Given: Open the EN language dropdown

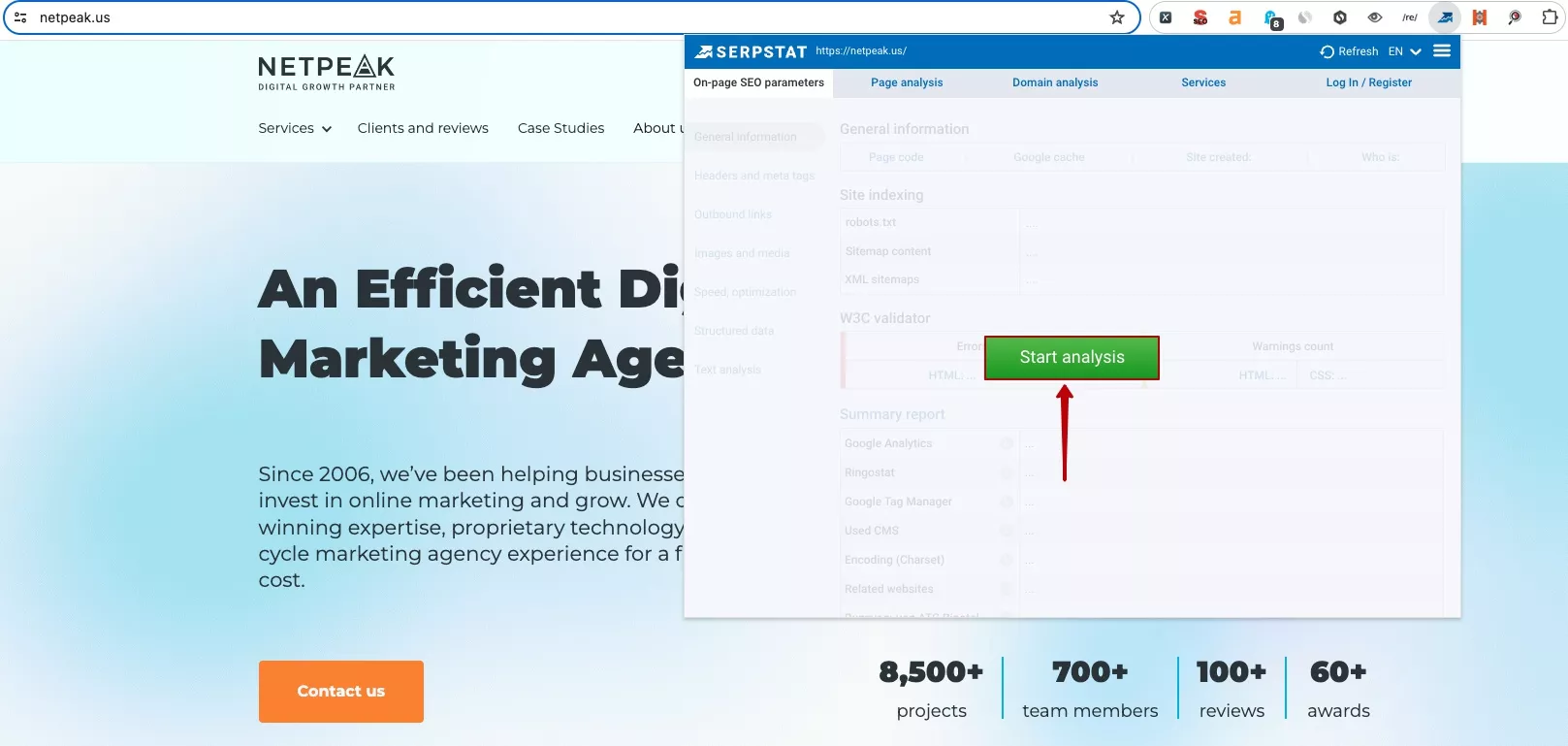Looking at the screenshot, I should [x=1404, y=51].
